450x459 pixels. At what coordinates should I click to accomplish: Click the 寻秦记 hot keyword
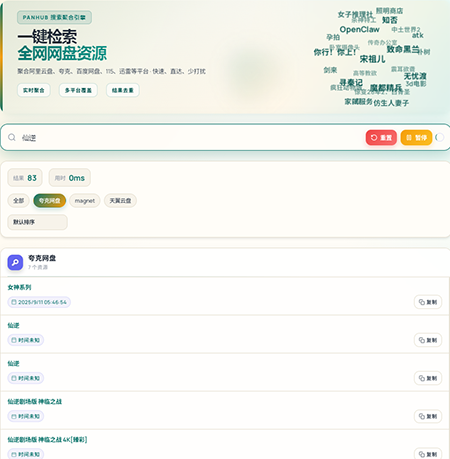(351, 82)
